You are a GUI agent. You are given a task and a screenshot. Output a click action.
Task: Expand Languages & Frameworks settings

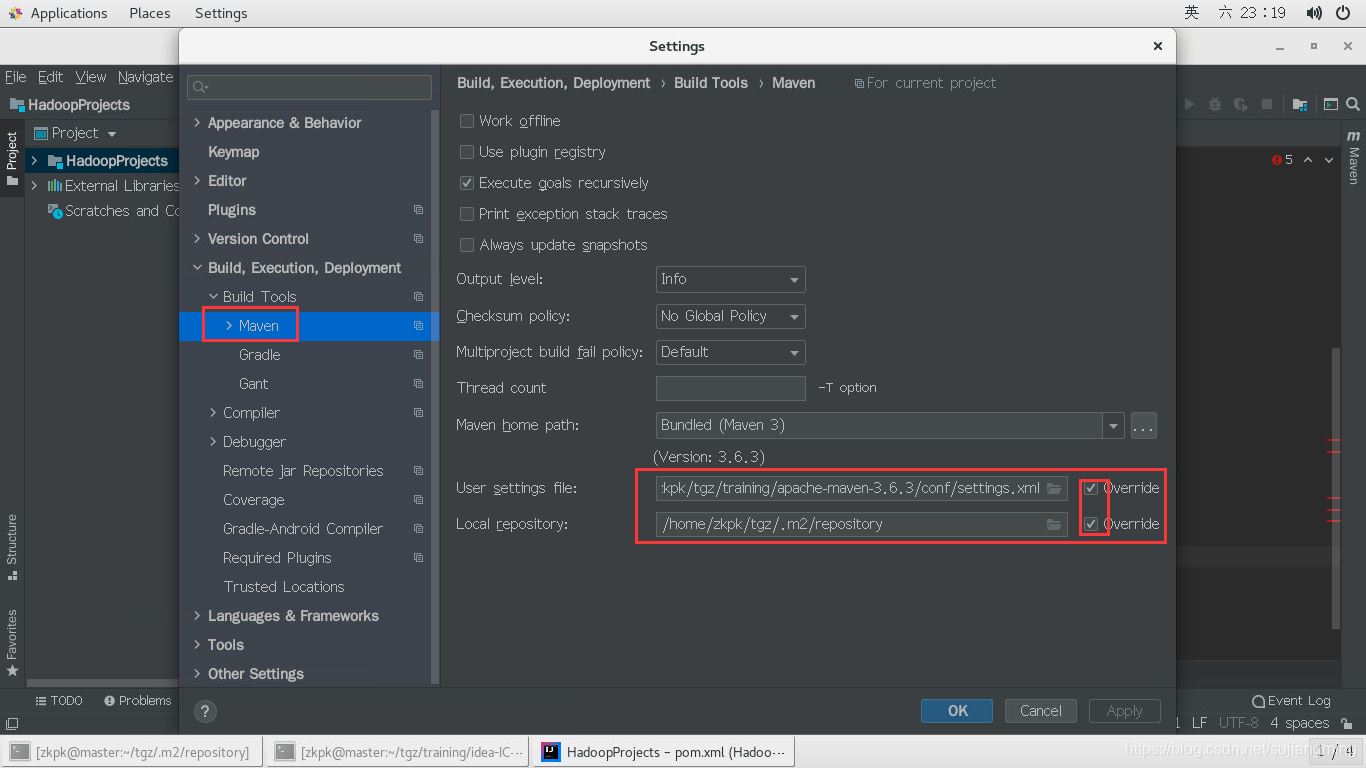(196, 616)
